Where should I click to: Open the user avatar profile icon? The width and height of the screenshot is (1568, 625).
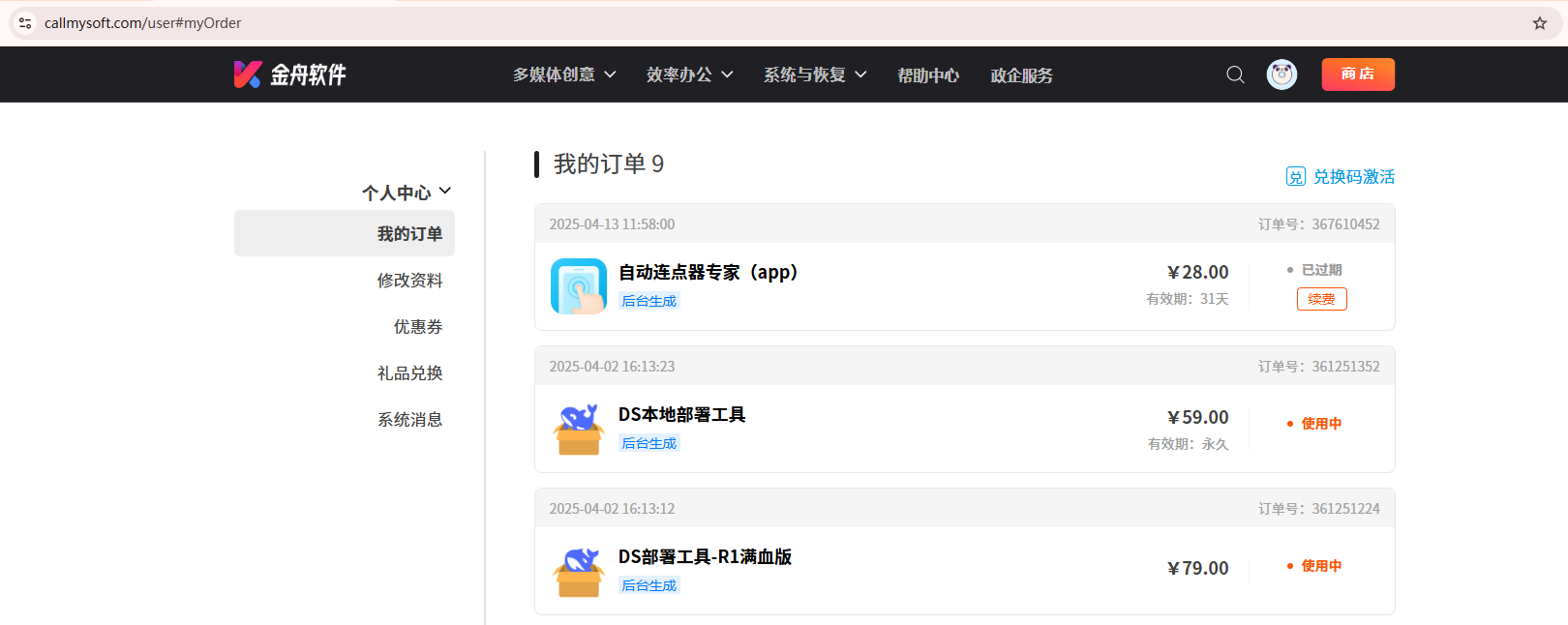[x=1282, y=74]
